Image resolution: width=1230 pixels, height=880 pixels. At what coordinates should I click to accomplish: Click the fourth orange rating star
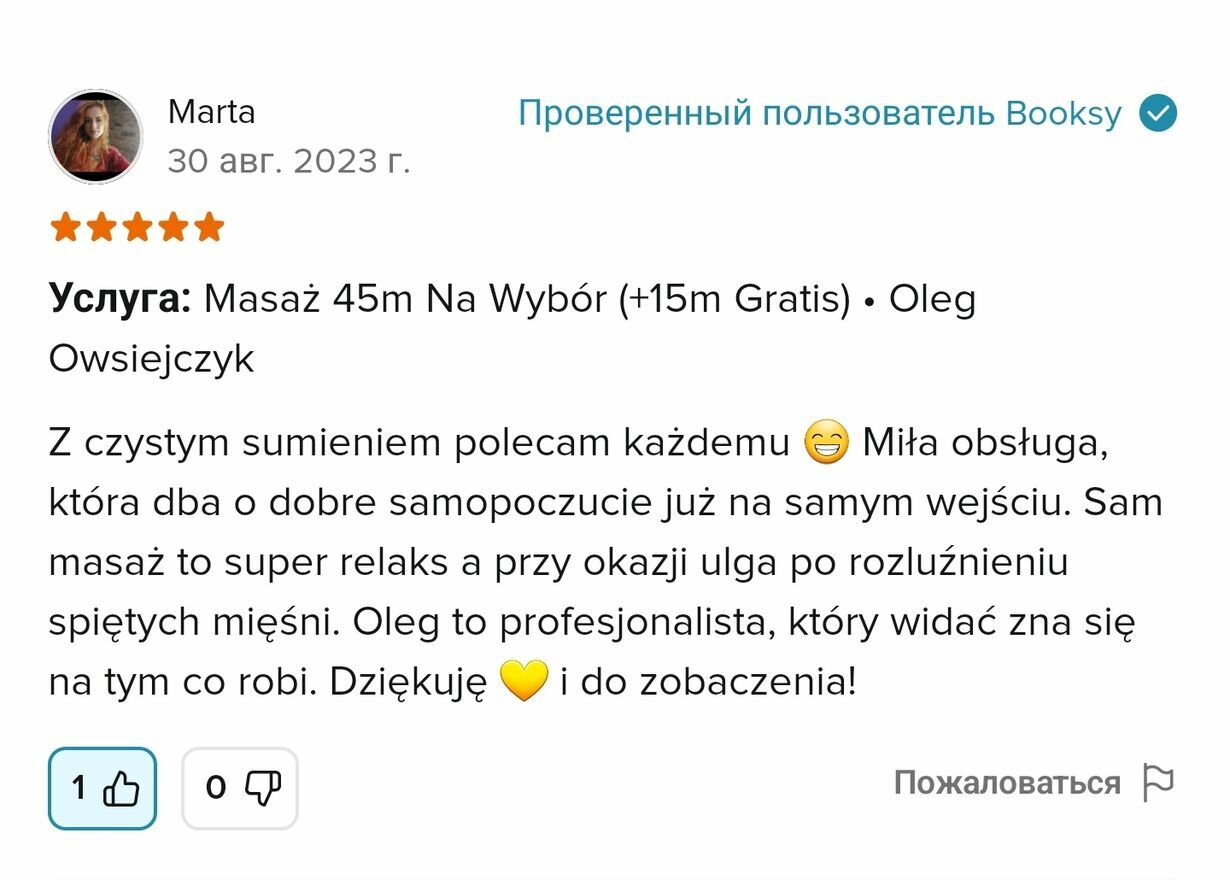[x=173, y=228]
